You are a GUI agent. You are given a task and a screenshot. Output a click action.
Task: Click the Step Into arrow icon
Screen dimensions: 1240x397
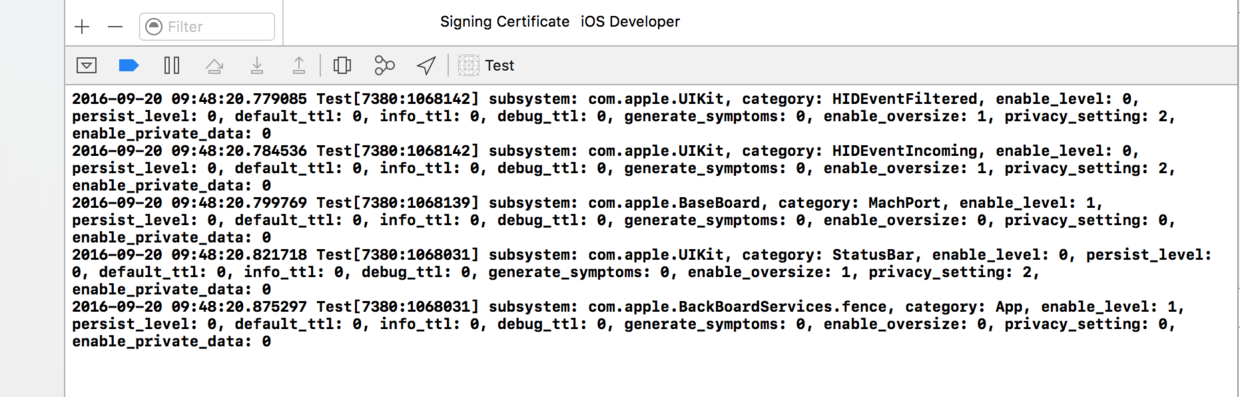(x=257, y=66)
